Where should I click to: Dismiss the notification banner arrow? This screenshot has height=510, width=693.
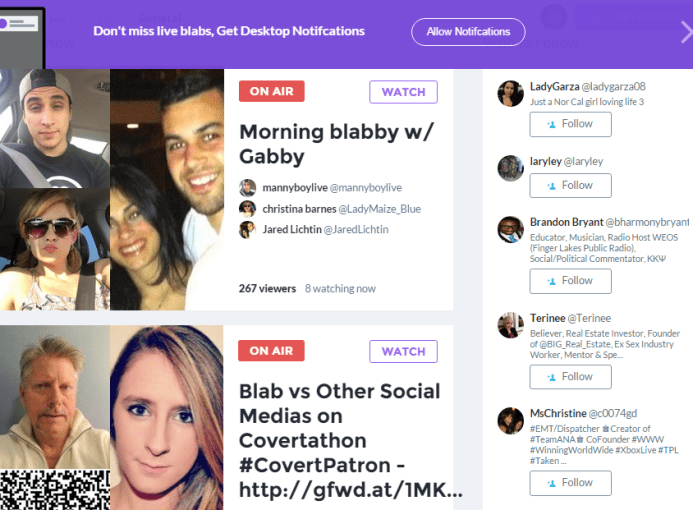tap(686, 32)
